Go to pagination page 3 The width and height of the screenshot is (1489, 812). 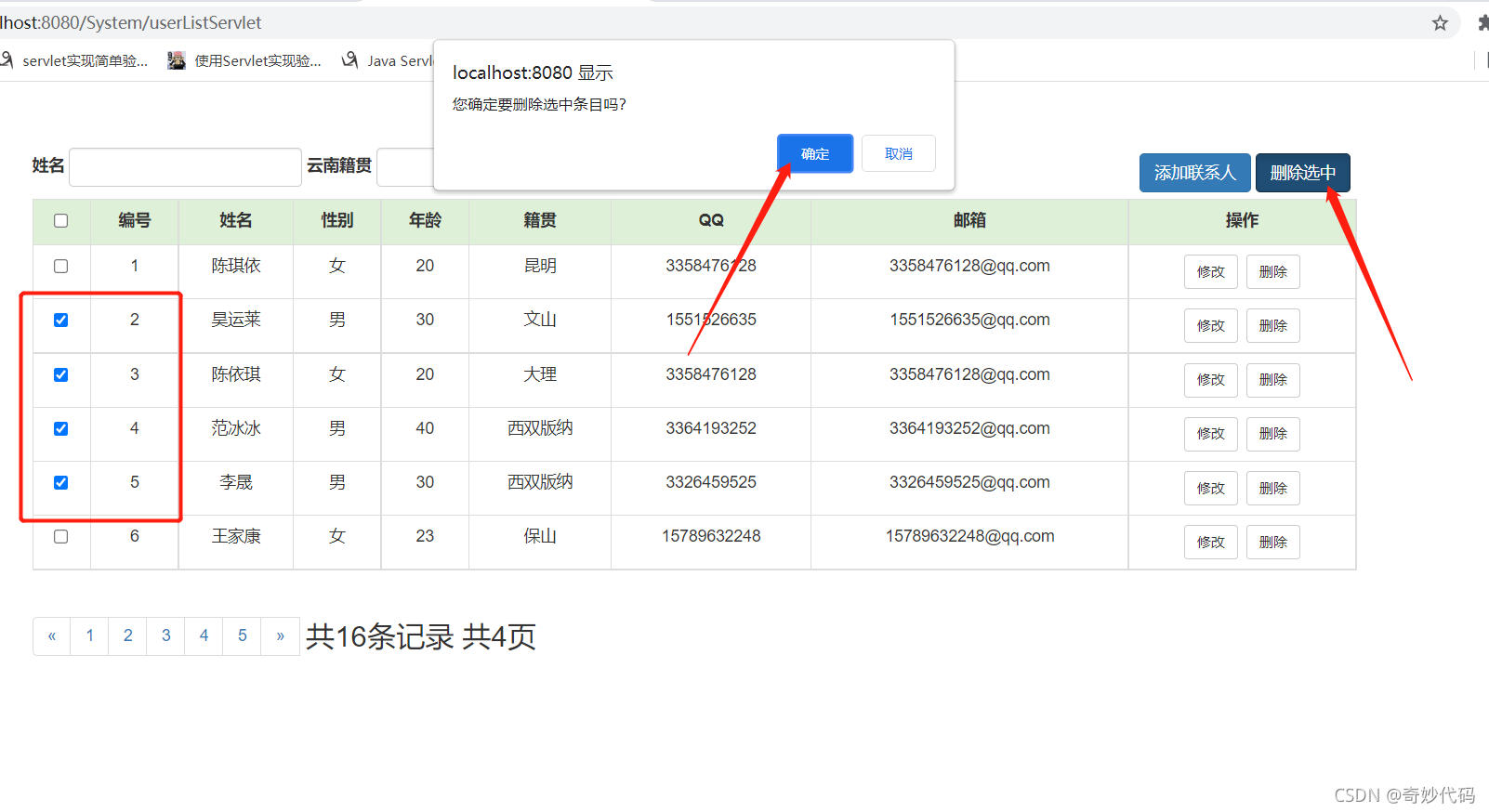(166, 636)
